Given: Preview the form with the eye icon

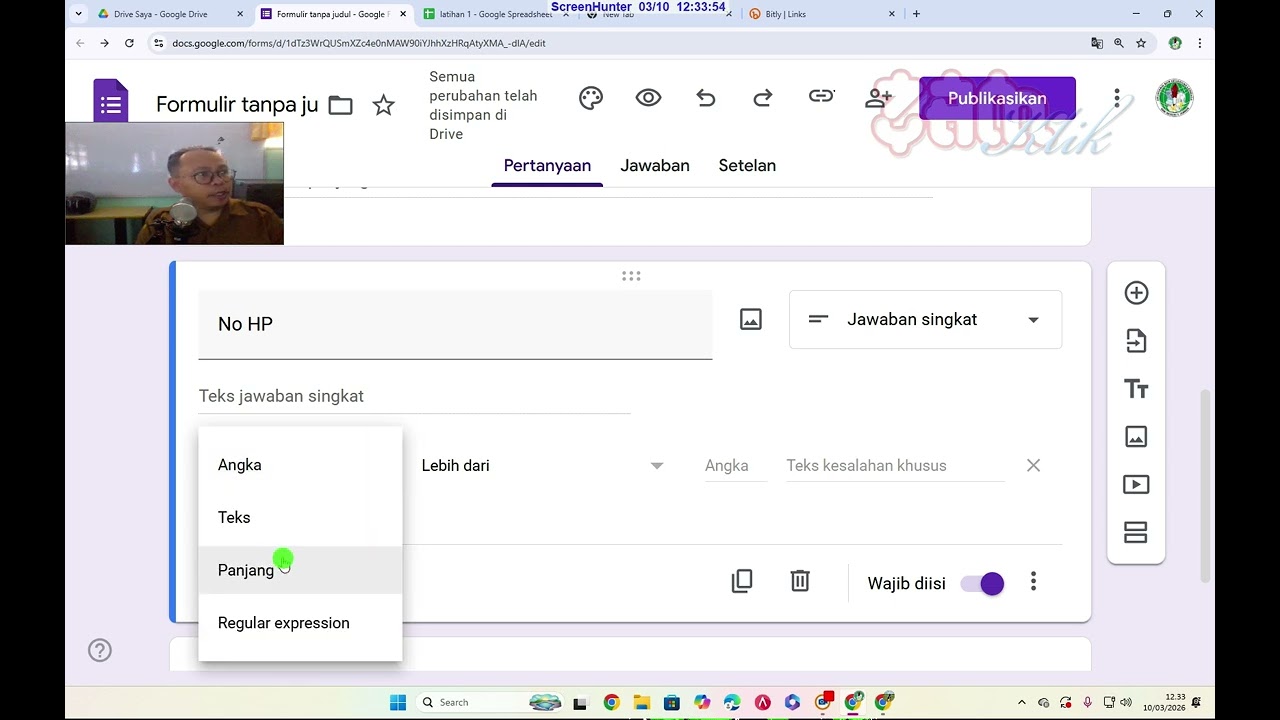Looking at the screenshot, I should (x=648, y=98).
